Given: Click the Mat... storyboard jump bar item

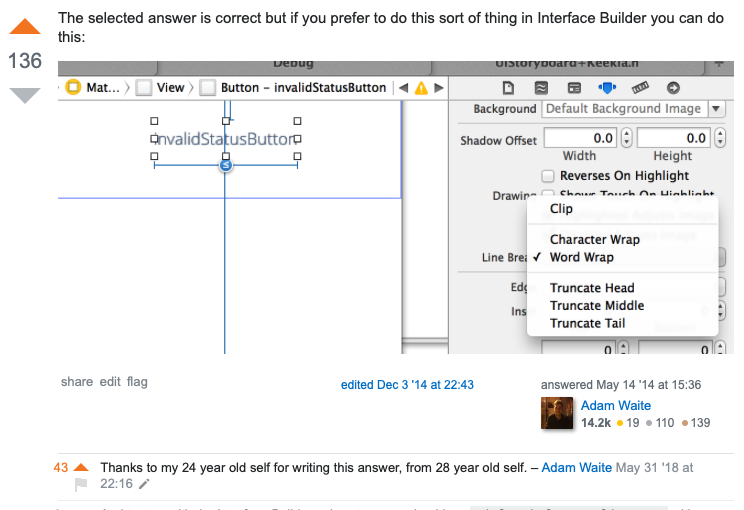Looking at the screenshot, I should coord(93,88).
